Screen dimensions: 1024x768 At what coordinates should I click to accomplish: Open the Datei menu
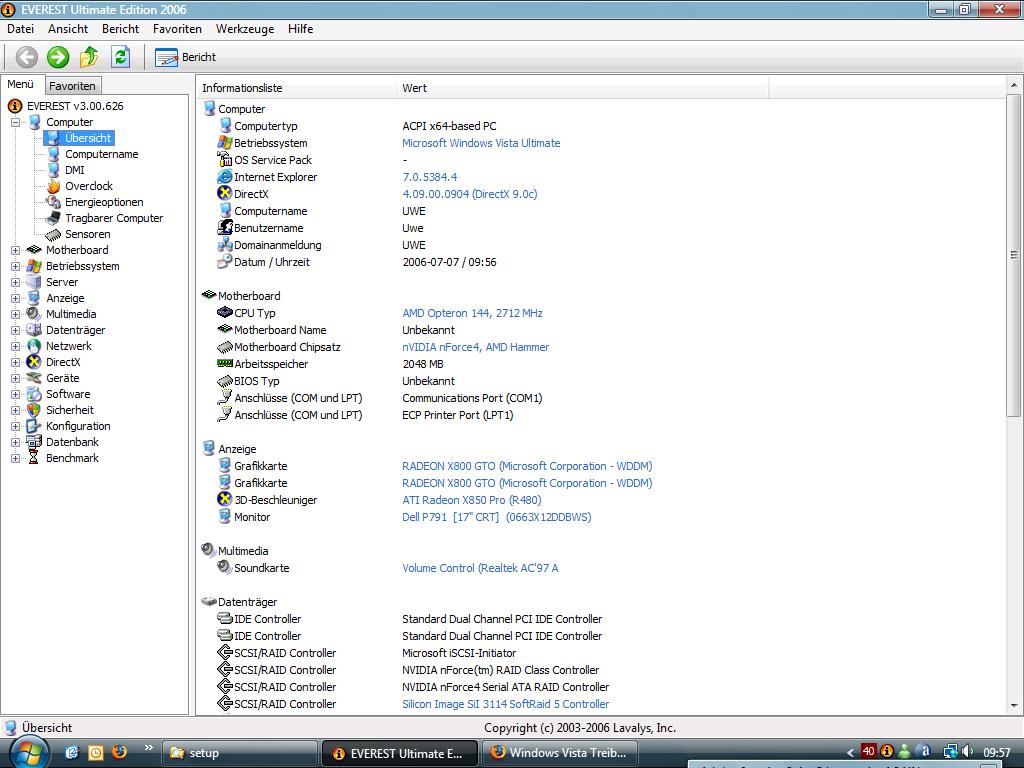pos(20,29)
